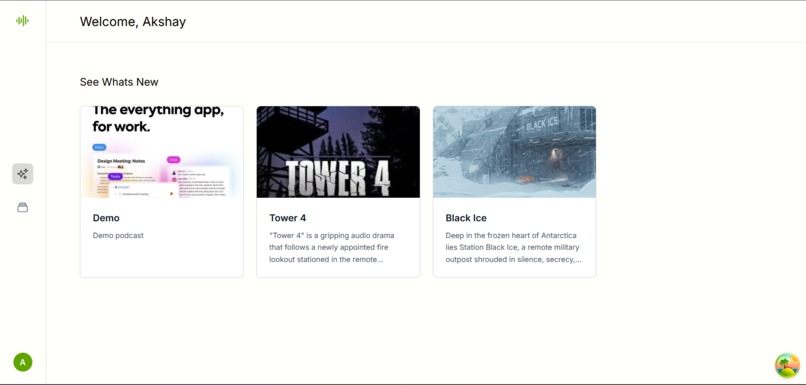Click the Tower 4 gripping audio drama description
806x385 pixels.
coord(332,247)
